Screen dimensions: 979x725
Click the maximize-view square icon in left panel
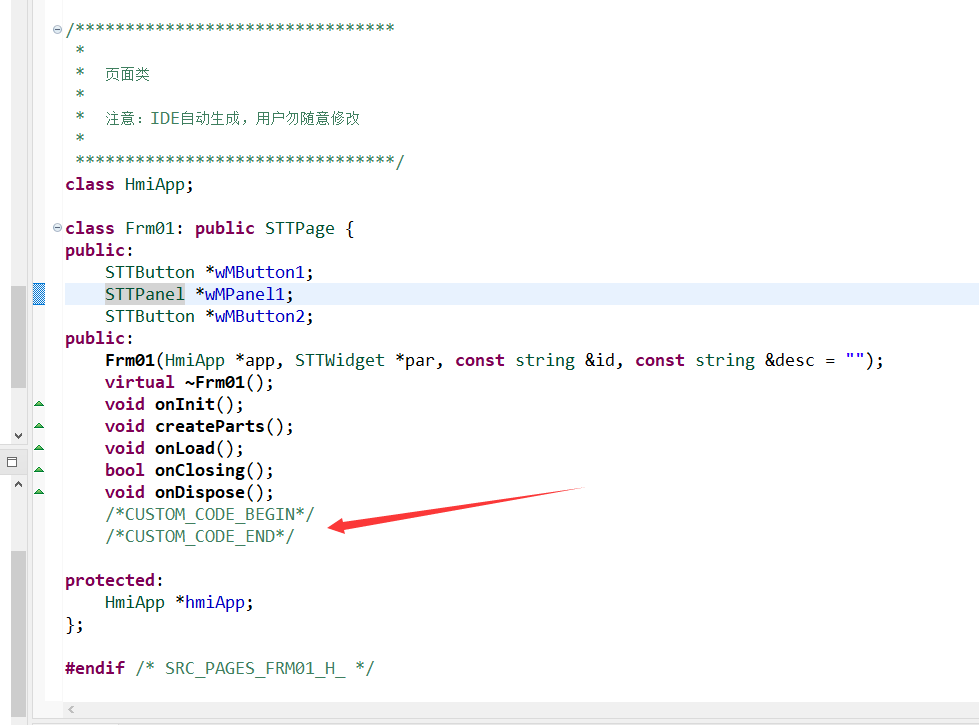(12, 462)
